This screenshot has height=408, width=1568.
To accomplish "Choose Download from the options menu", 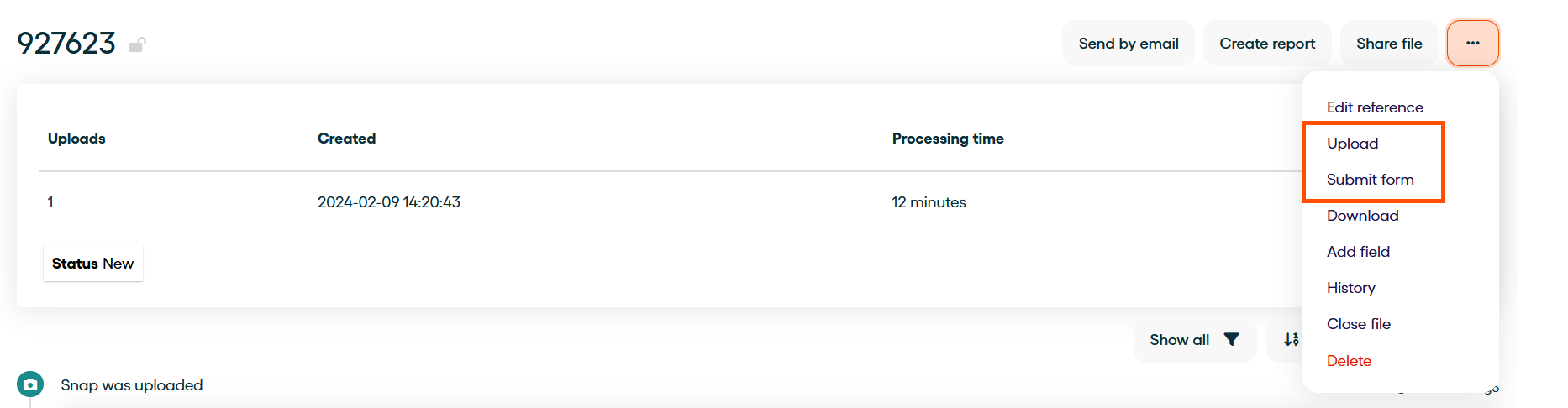I will tap(1362, 216).
